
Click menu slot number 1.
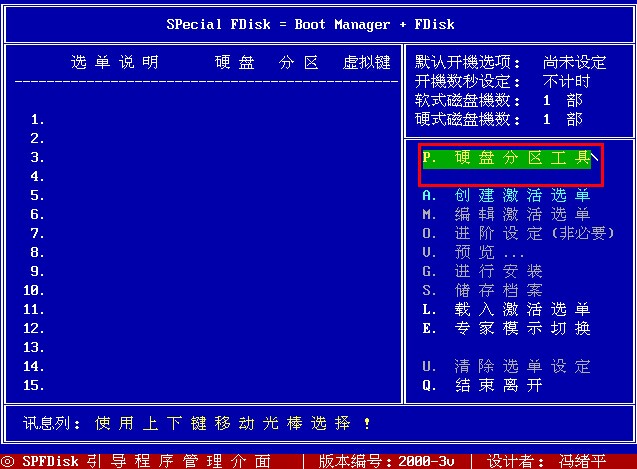click(37, 119)
